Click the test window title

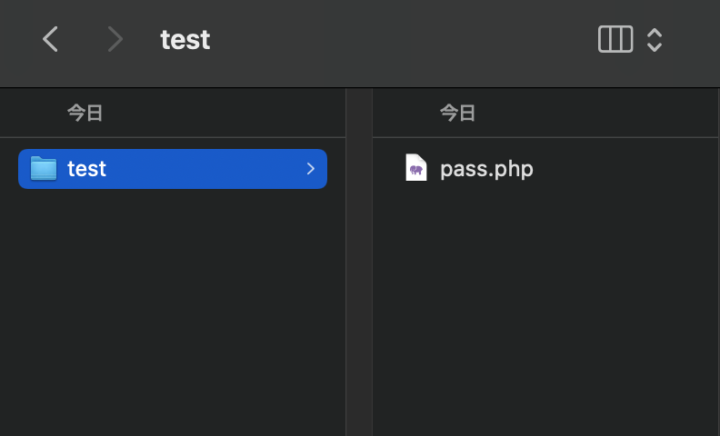[x=185, y=39]
